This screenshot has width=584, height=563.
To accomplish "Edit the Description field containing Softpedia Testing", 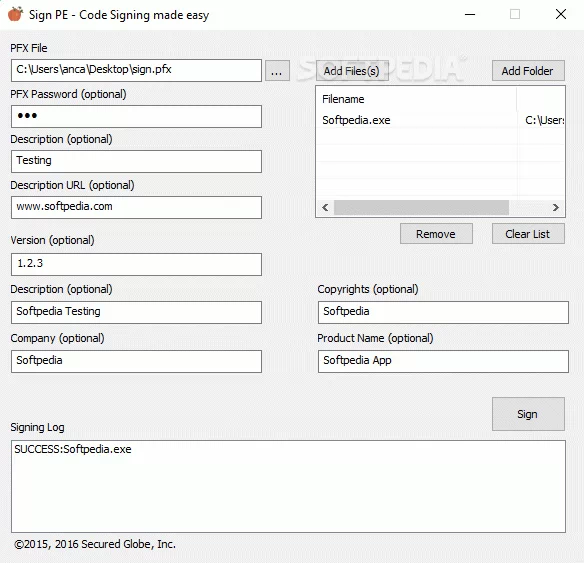I will point(136,312).
